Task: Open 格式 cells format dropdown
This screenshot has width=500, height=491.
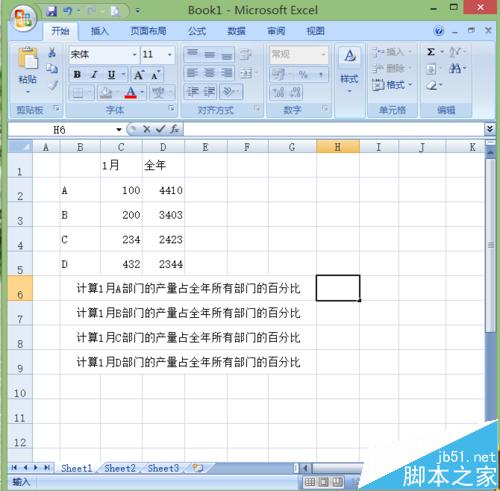Action: tap(392, 85)
